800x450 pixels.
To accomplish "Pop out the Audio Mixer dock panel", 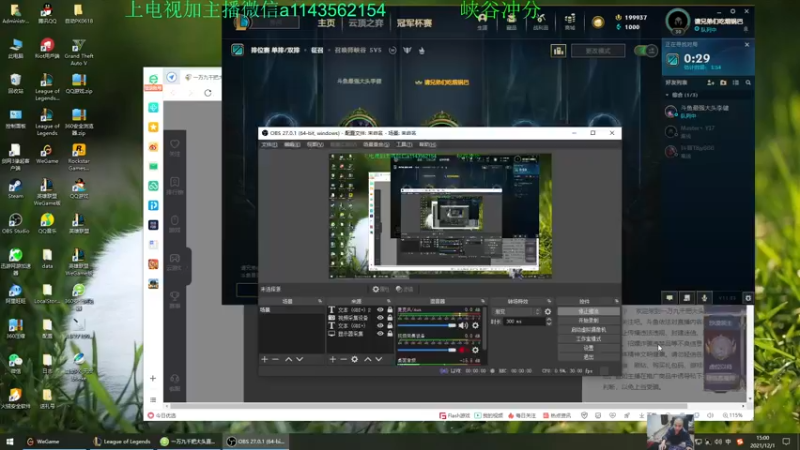I will click(483, 301).
